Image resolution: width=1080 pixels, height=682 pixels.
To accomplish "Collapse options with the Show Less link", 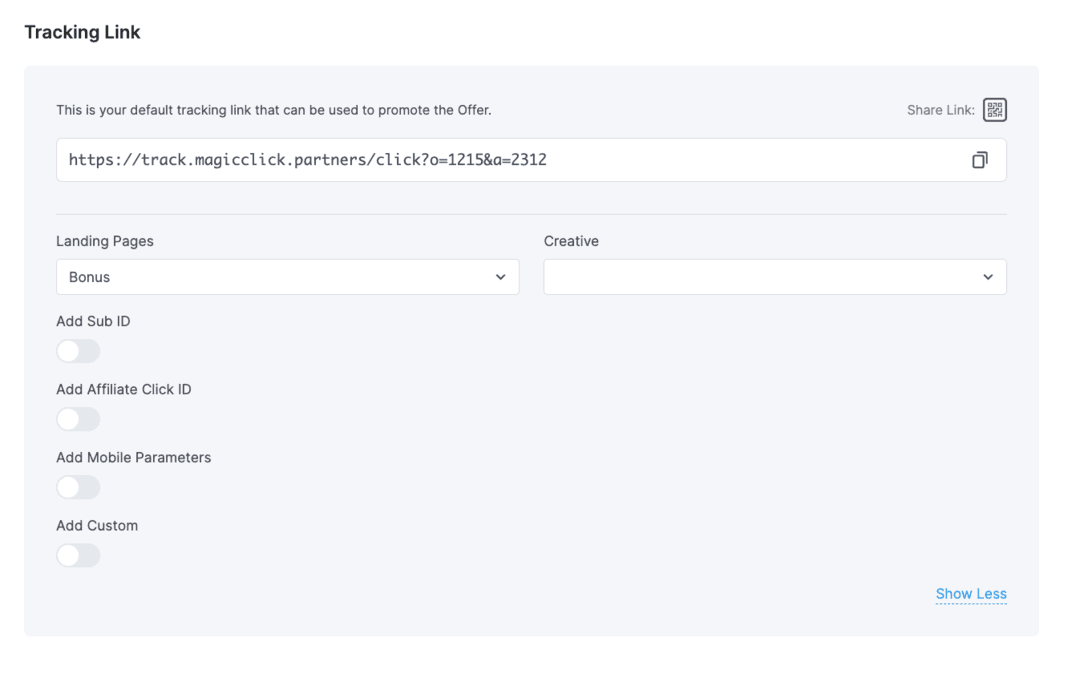I will coord(970,594).
